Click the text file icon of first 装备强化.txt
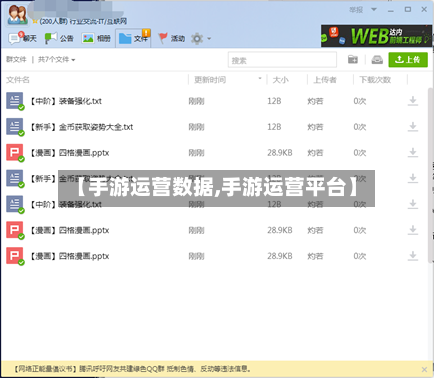Screen dimensions: 434x378 (x=15, y=101)
